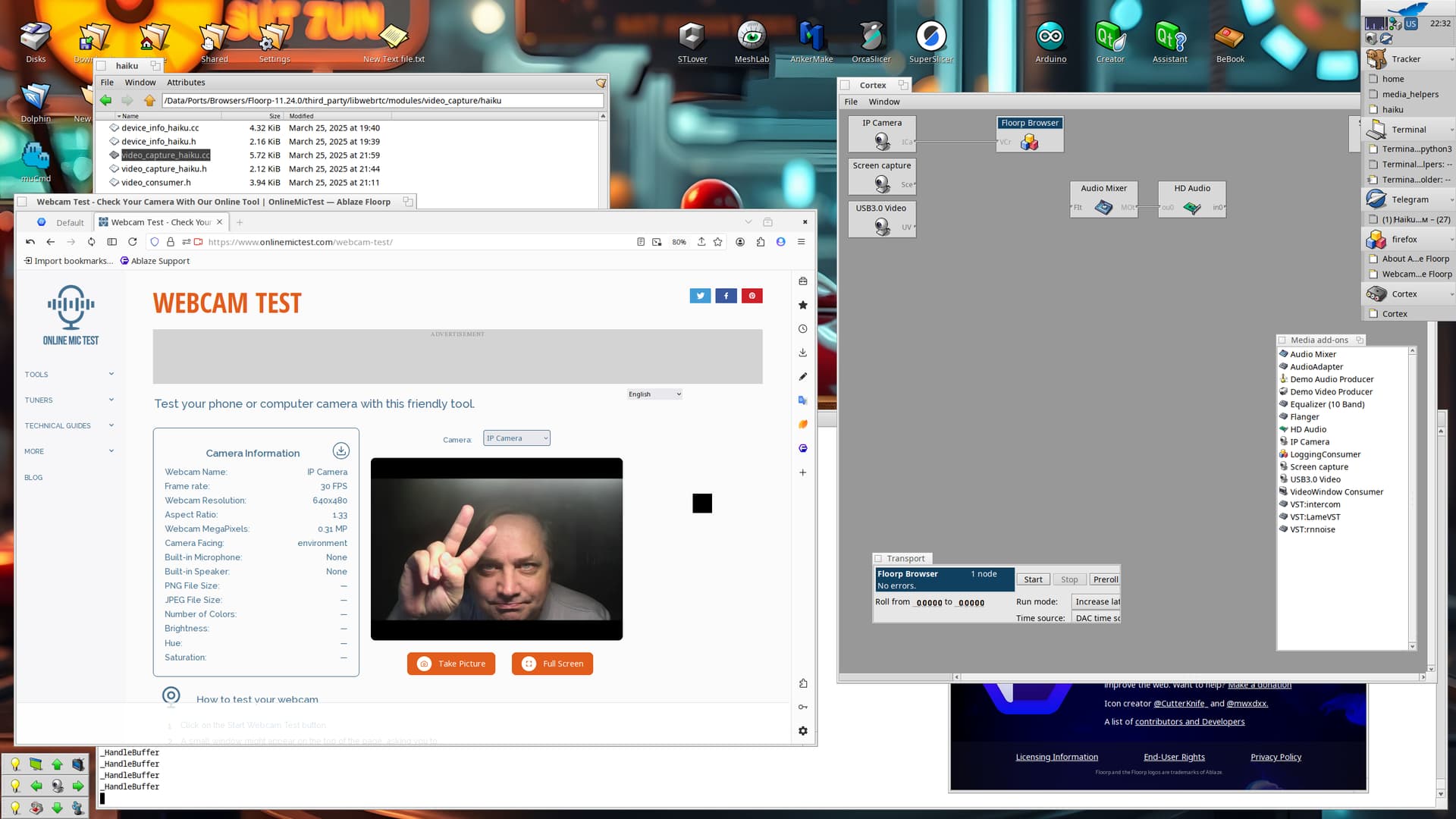Click the Take Picture button
1456x819 pixels.
click(451, 664)
